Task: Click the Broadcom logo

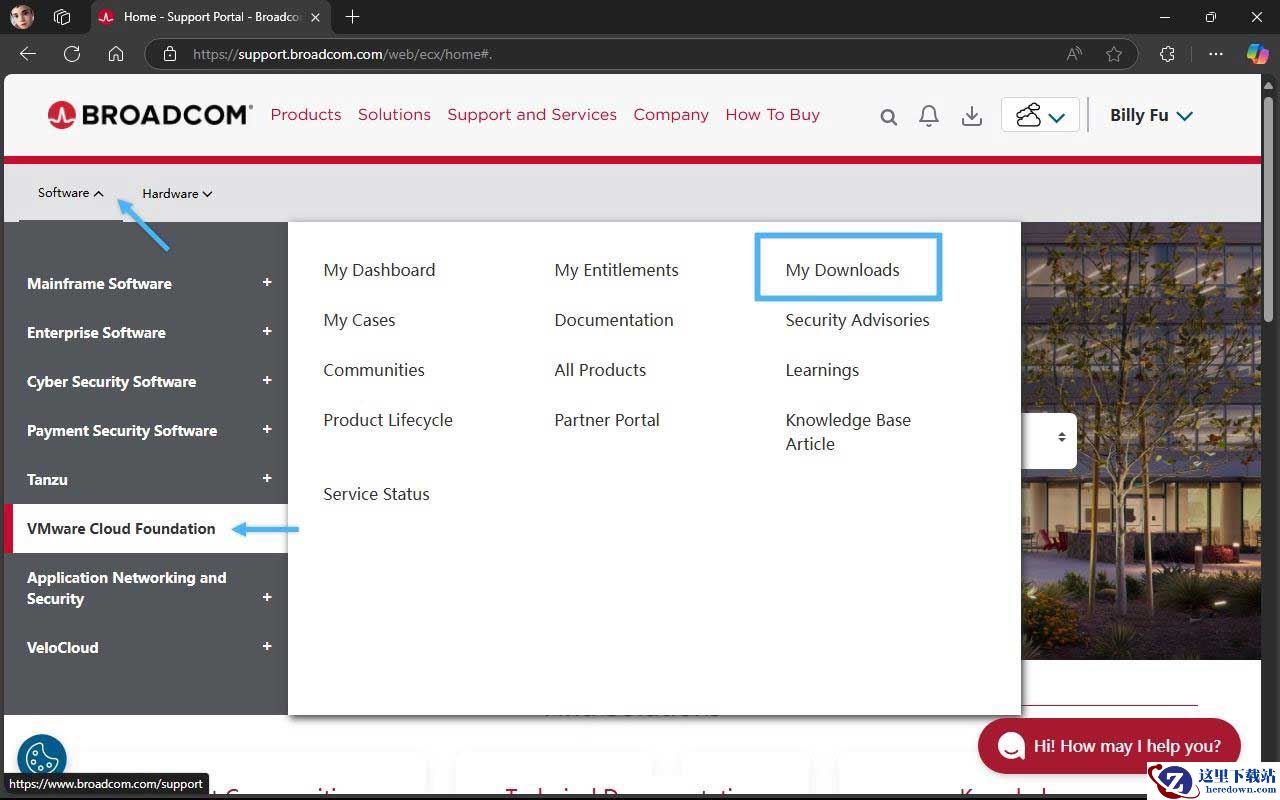Action: pos(150,115)
